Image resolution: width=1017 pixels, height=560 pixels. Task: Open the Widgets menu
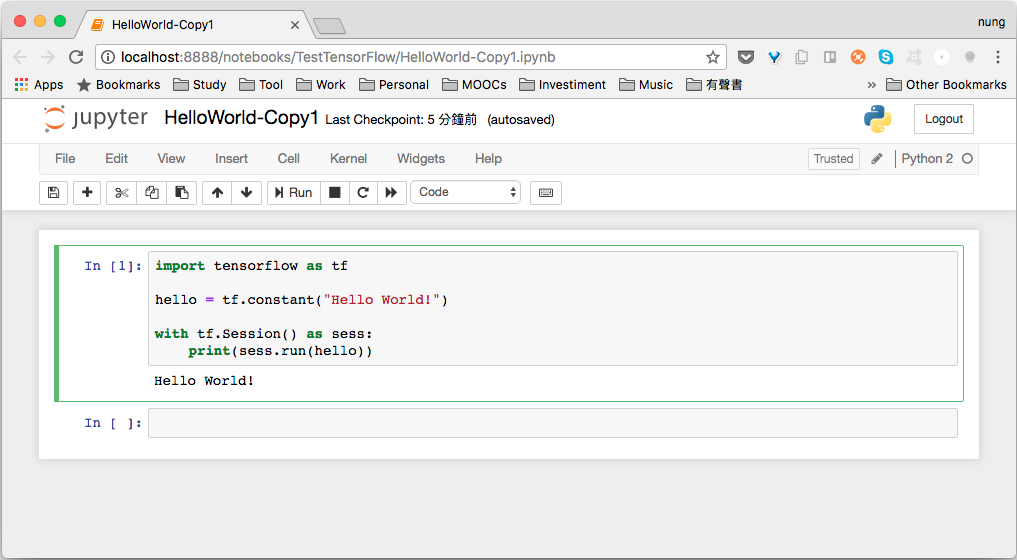click(x=421, y=158)
